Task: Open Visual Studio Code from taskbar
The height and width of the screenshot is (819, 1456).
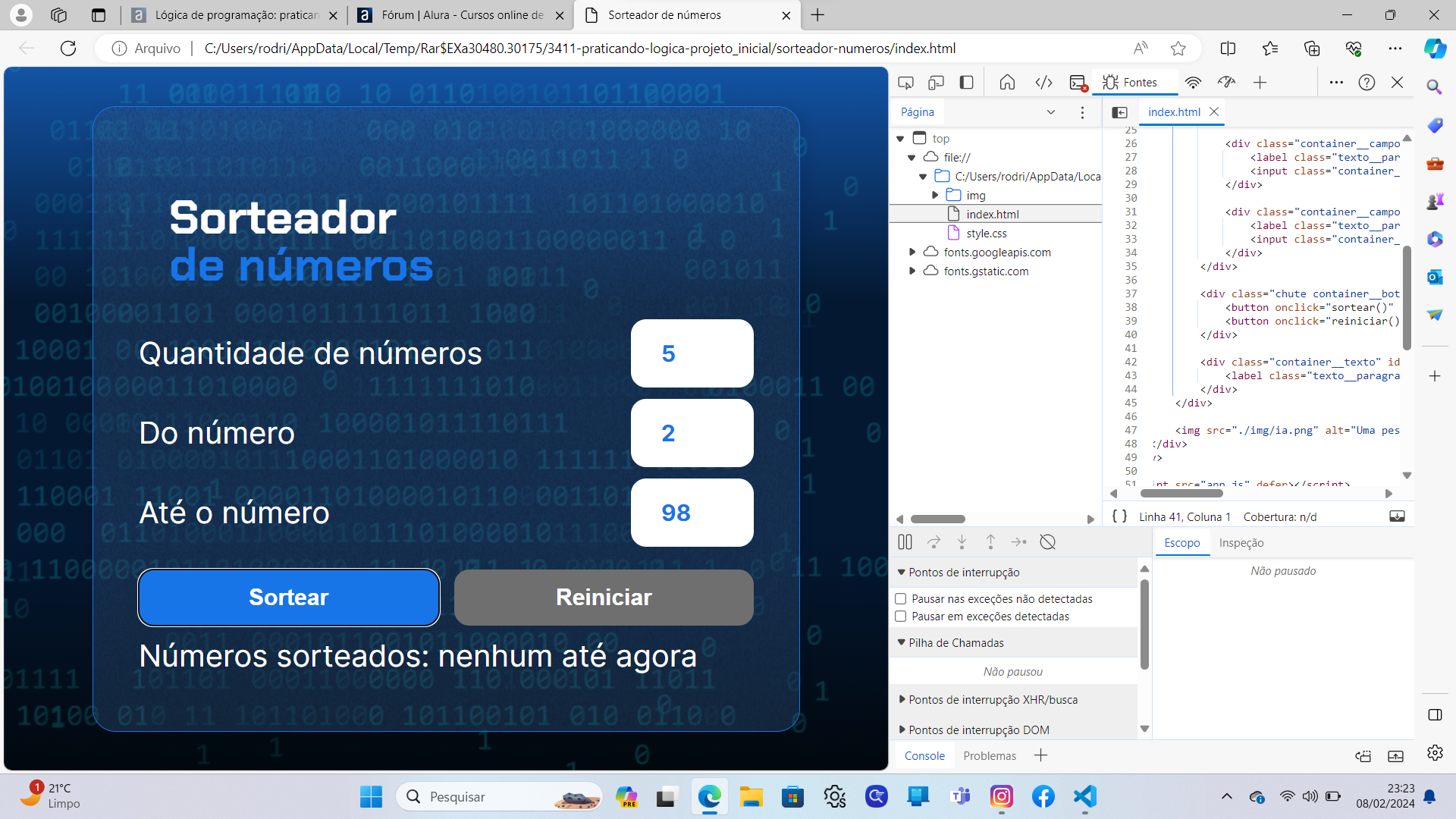Action: [1084, 796]
